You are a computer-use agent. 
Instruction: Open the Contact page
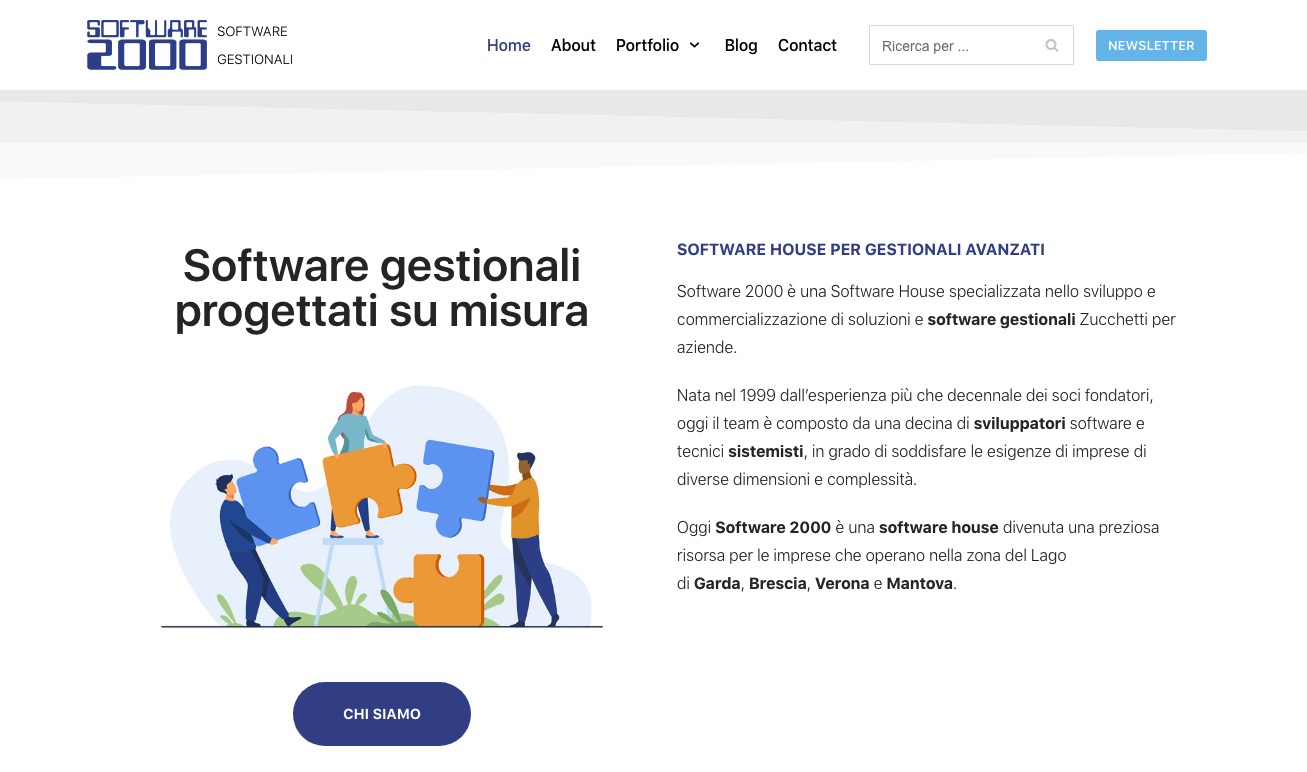807,45
